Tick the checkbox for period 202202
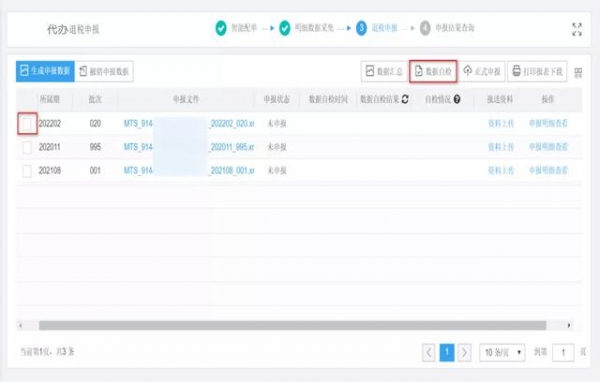Viewport: 600px width, 382px height. (x=27, y=124)
